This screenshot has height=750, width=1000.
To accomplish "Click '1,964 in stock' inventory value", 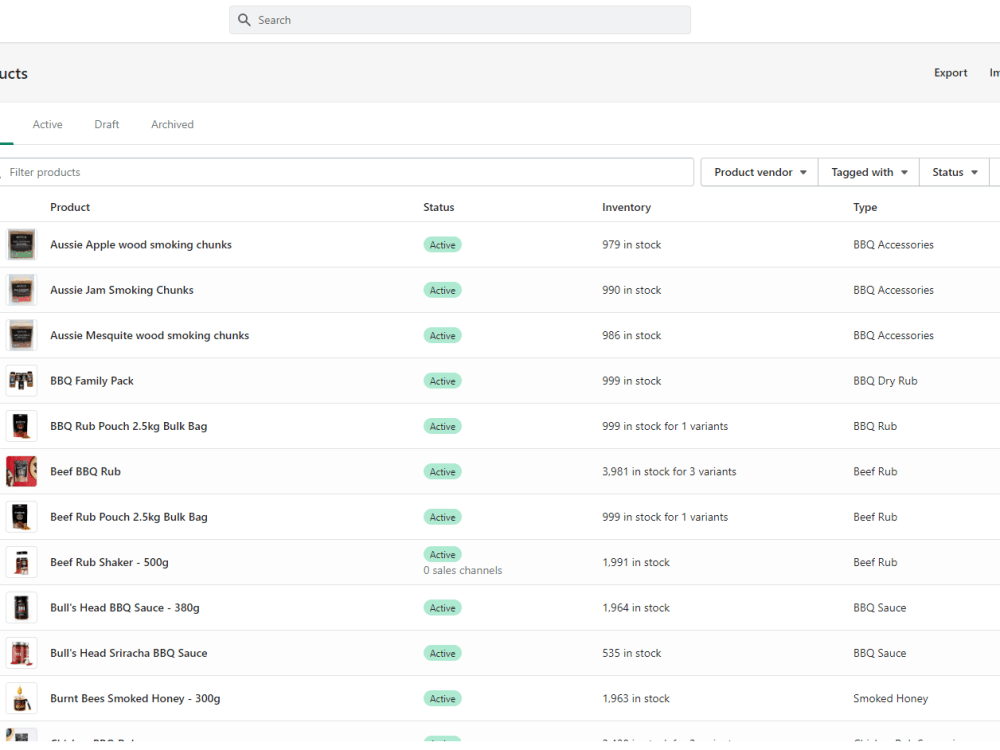I will tap(636, 608).
